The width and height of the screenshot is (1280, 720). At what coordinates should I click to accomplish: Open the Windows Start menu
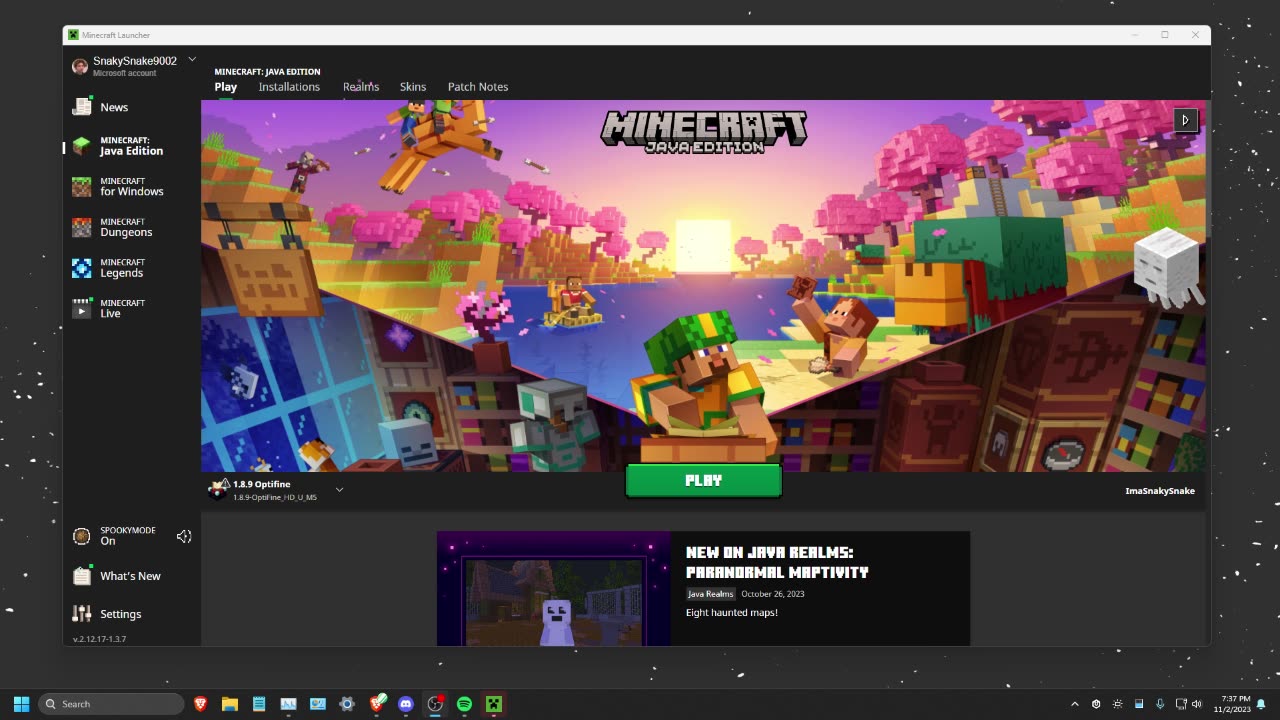click(21, 704)
